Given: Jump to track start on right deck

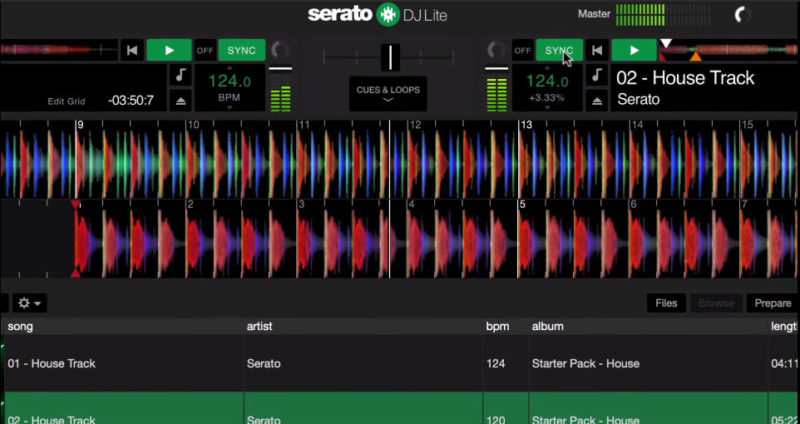Looking at the screenshot, I should coord(597,51).
